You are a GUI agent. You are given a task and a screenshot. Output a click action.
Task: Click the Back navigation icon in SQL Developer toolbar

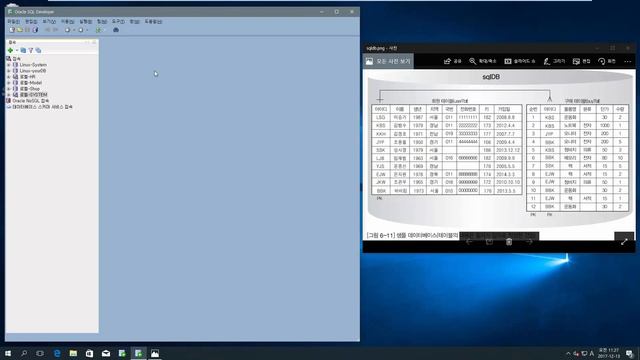[67, 30]
